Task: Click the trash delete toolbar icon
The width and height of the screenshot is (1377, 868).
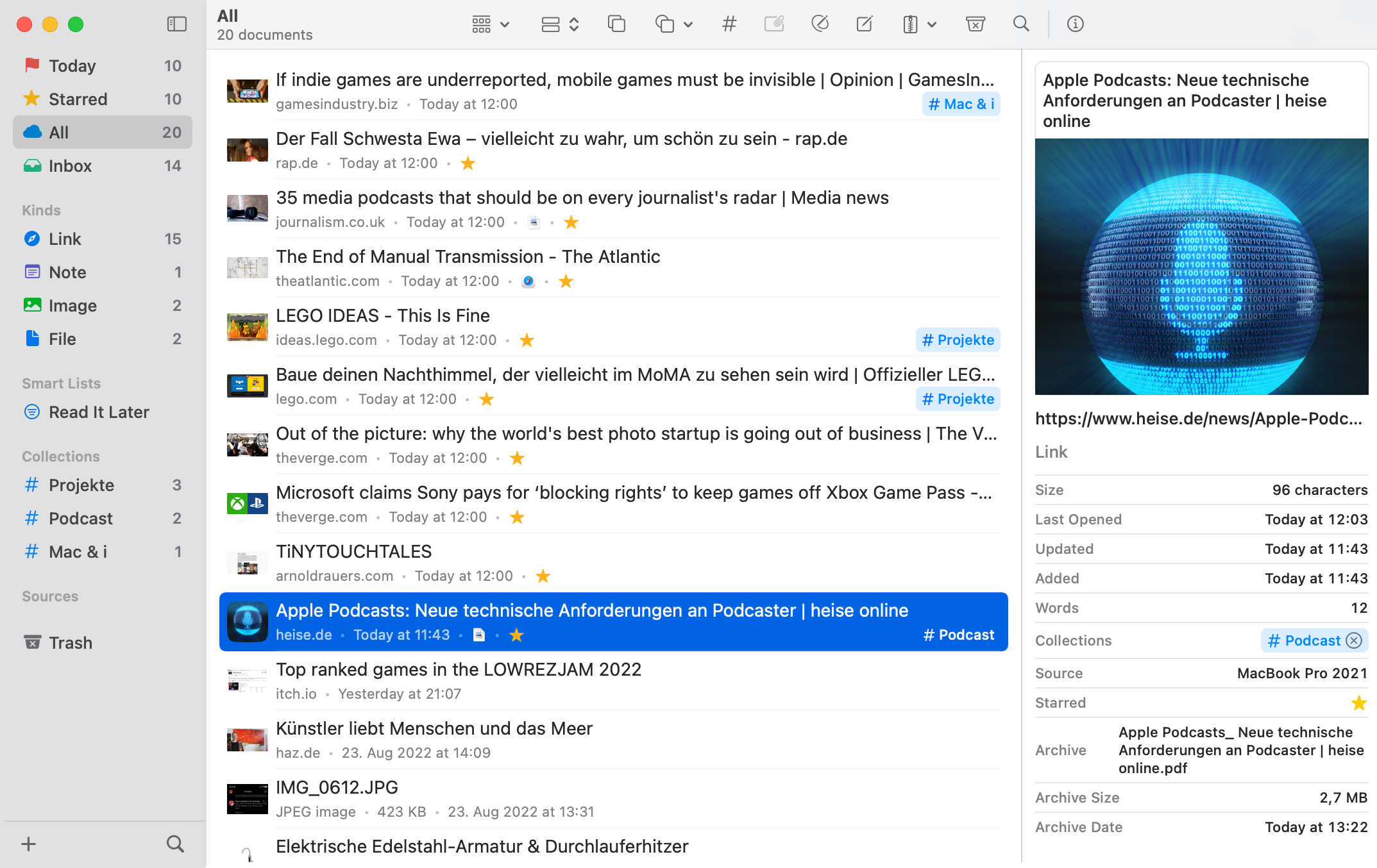Action: [x=975, y=24]
